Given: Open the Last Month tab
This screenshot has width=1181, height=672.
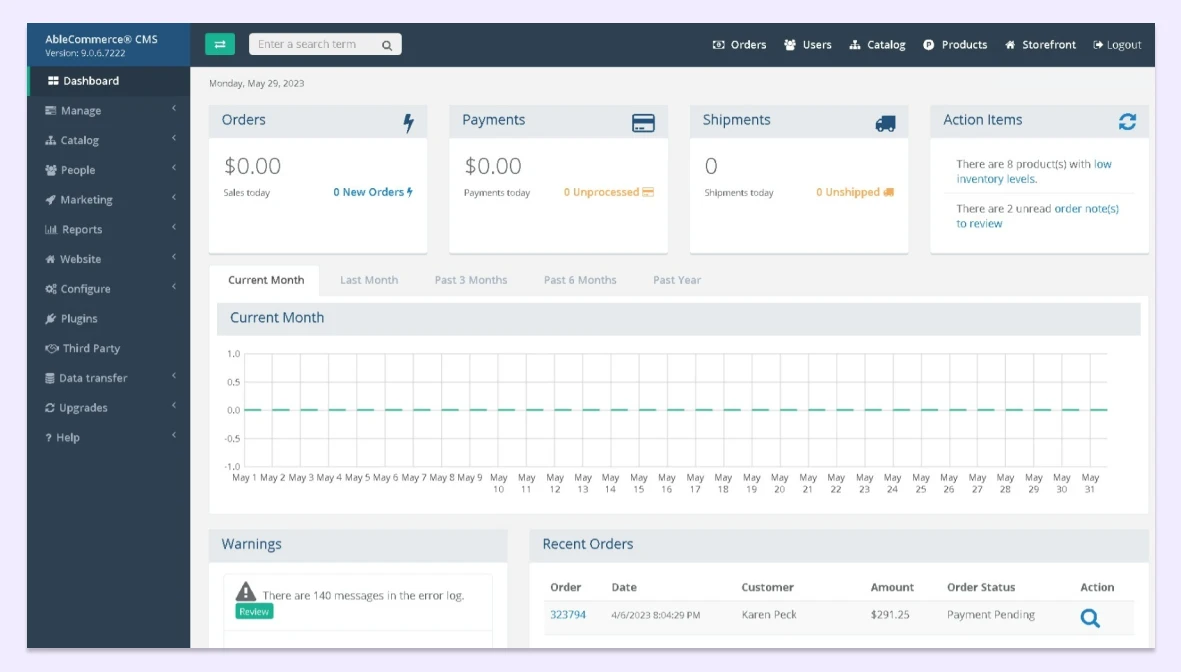Looking at the screenshot, I should (x=369, y=280).
